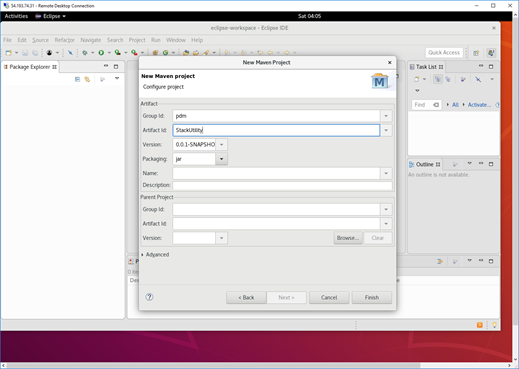Viewport: 519px width, 369px height.
Task: Click the clock Sat 04:05 in top bar
Action: click(309, 16)
